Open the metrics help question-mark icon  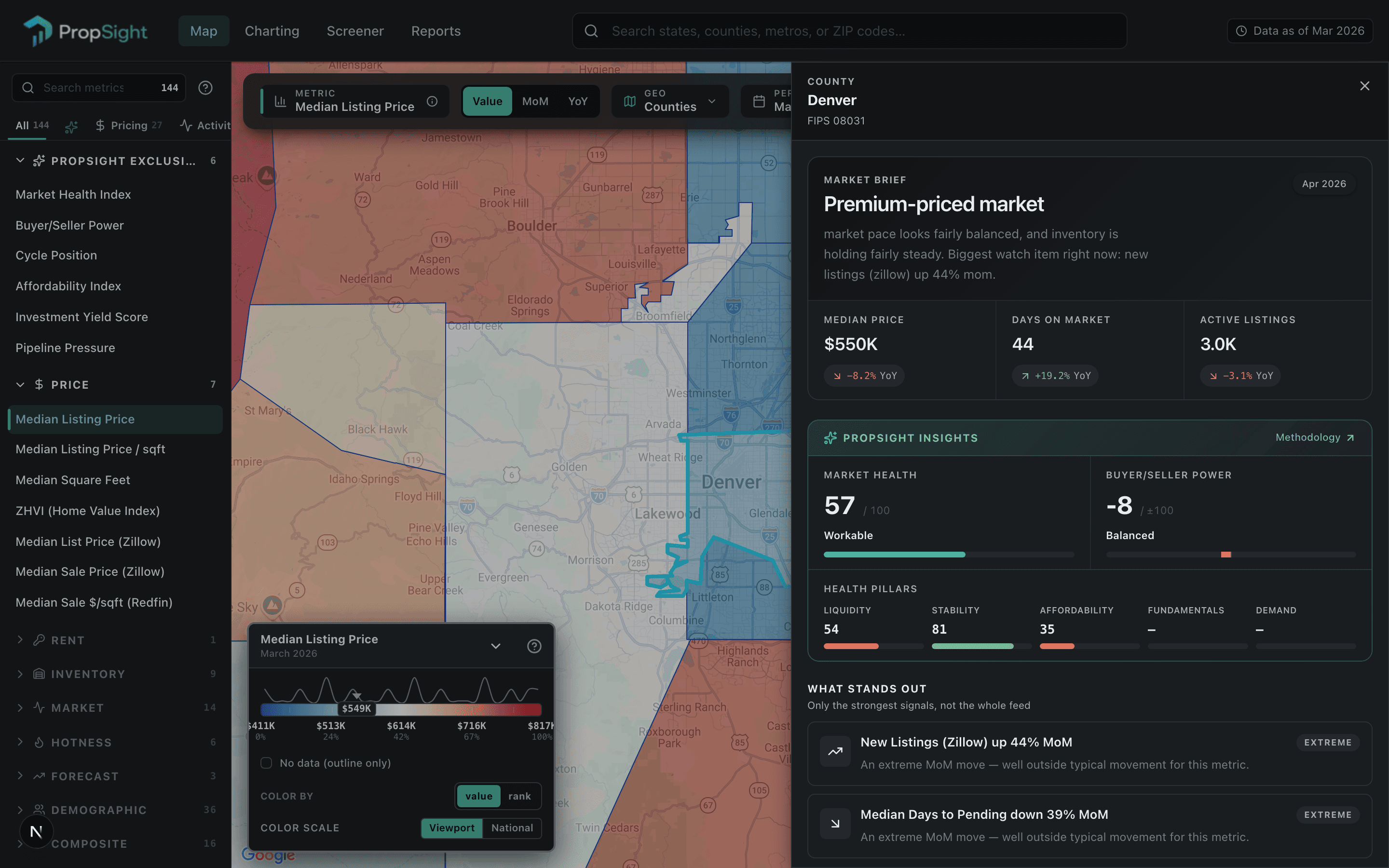click(205, 88)
